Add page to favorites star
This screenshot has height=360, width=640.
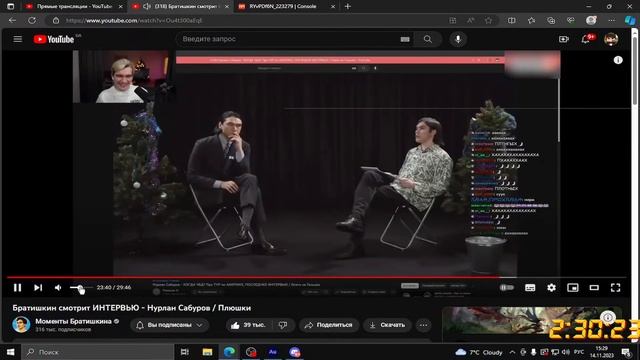click(x=488, y=20)
